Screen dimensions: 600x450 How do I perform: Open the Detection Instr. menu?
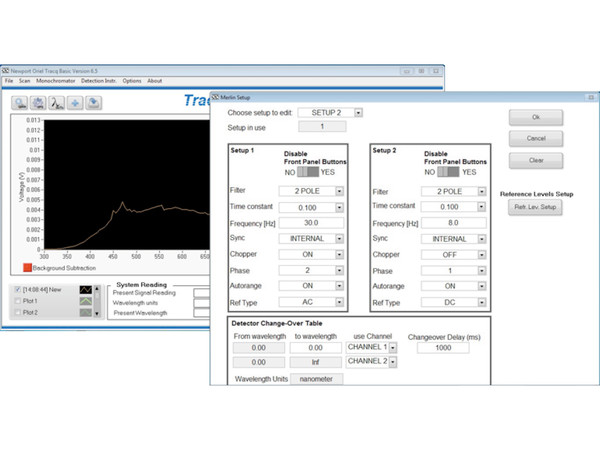(x=99, y=81)
